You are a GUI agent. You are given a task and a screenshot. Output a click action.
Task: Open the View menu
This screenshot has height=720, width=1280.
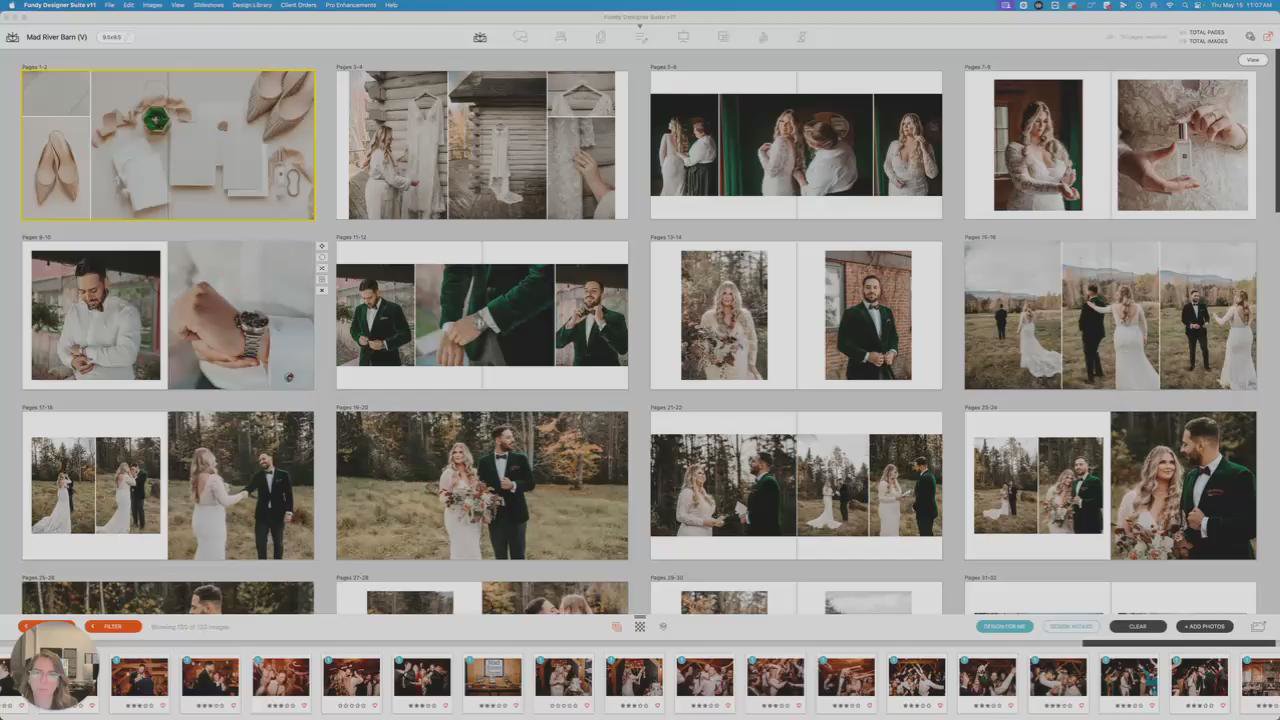177,5
